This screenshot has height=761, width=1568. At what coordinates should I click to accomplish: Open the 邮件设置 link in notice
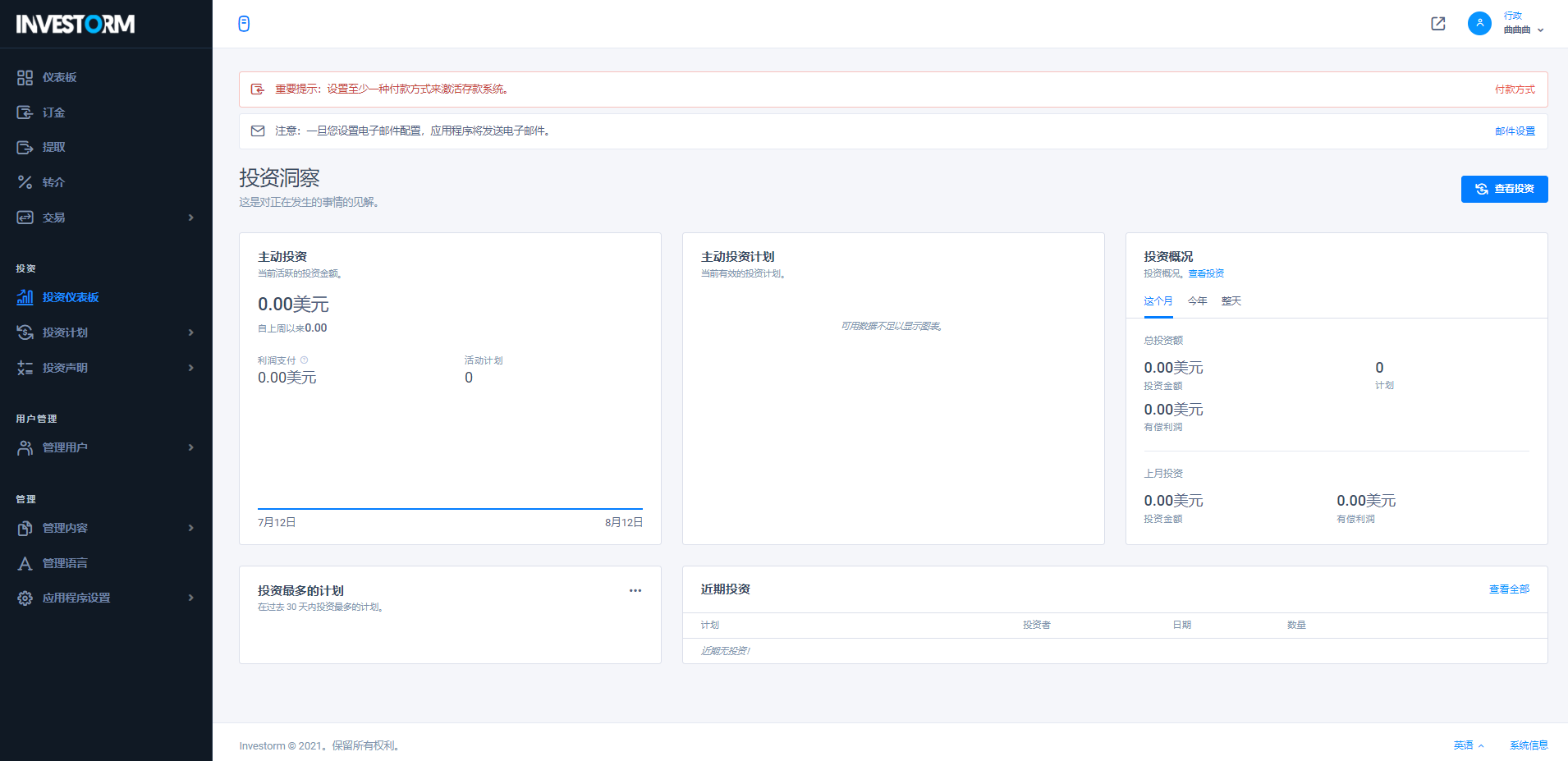coord(1514,131)
